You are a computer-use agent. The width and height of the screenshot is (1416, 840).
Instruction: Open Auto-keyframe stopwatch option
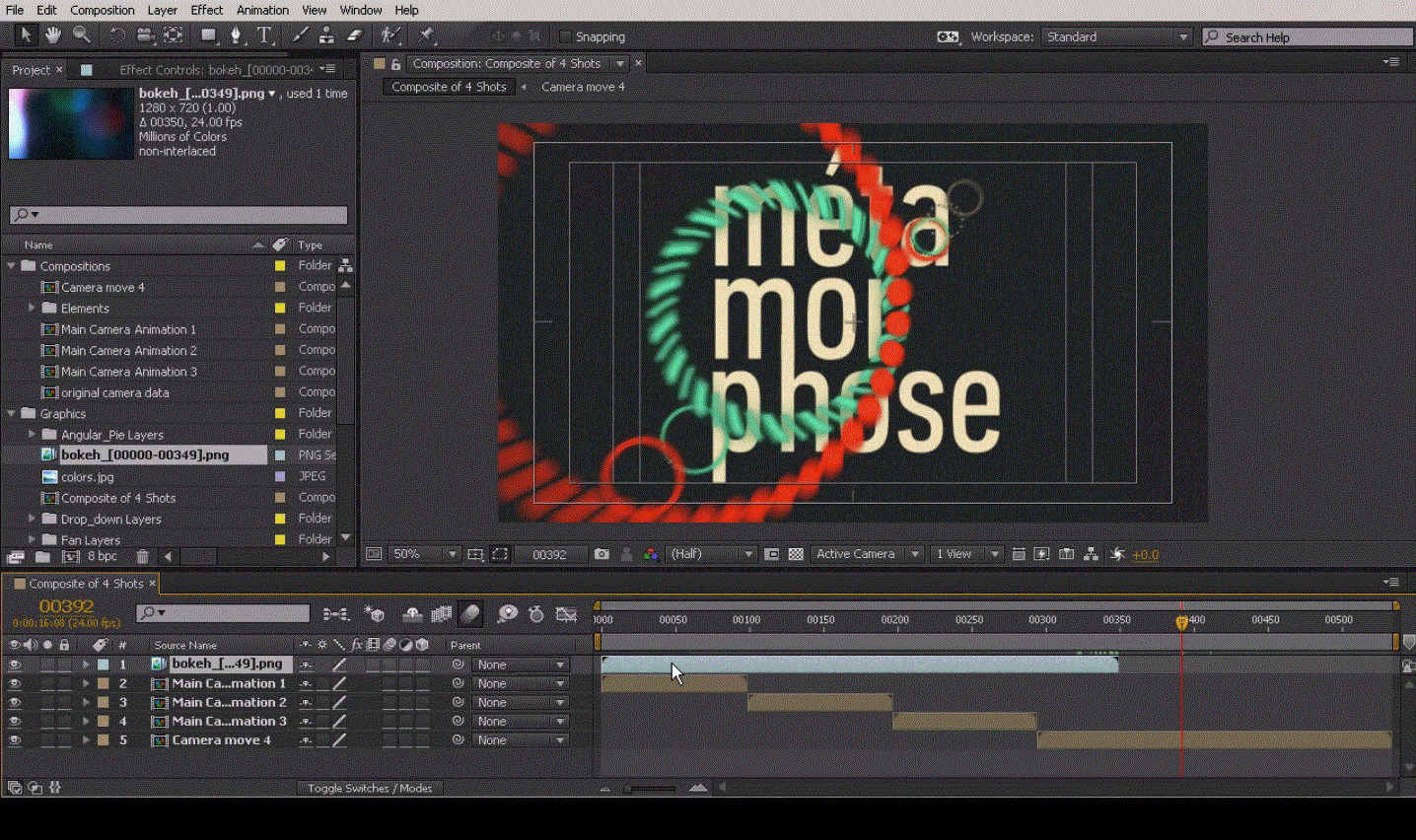[x=536, y=614]
